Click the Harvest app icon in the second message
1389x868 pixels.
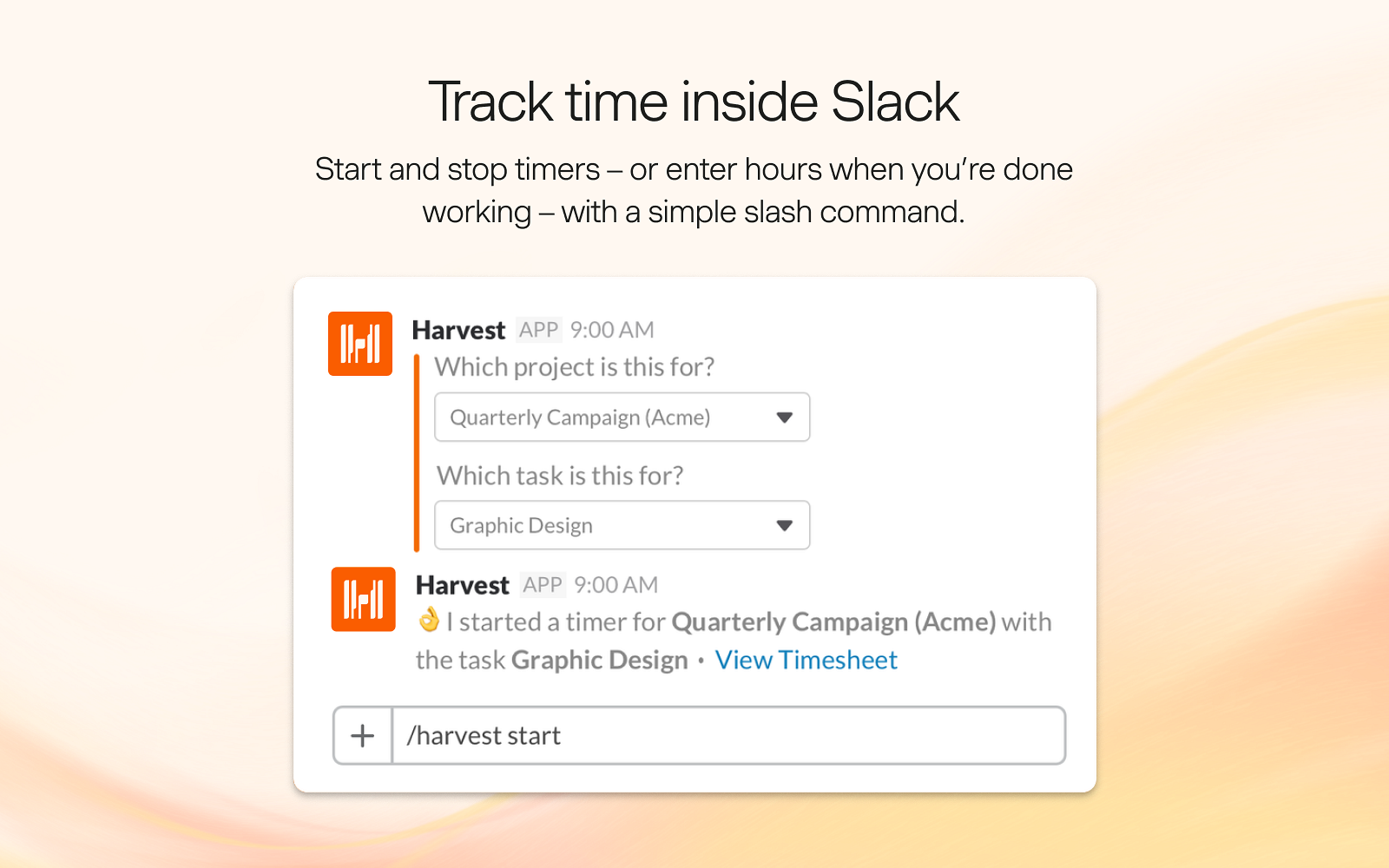pyautogui.click(x=363, y=599)
